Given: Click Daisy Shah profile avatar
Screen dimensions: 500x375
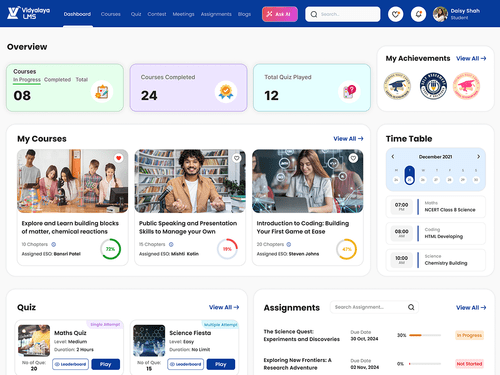Looking at the screenshot, I should point(440,14).
